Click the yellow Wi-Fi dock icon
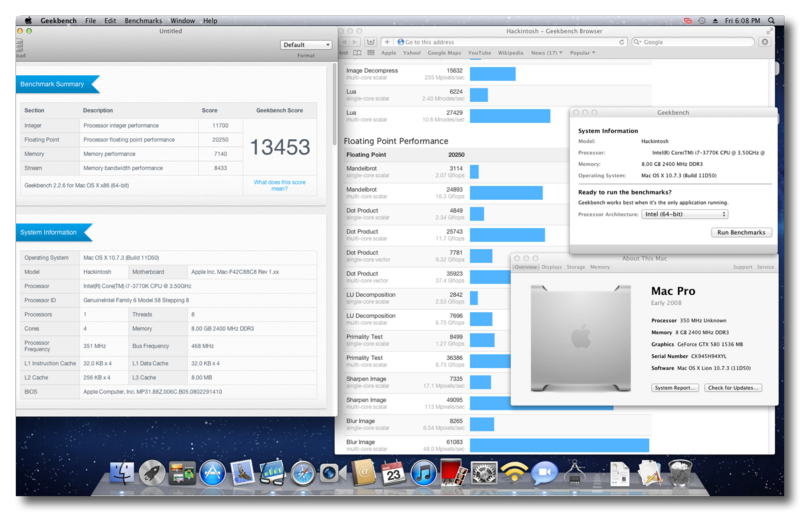 click(x=514, y=472)
